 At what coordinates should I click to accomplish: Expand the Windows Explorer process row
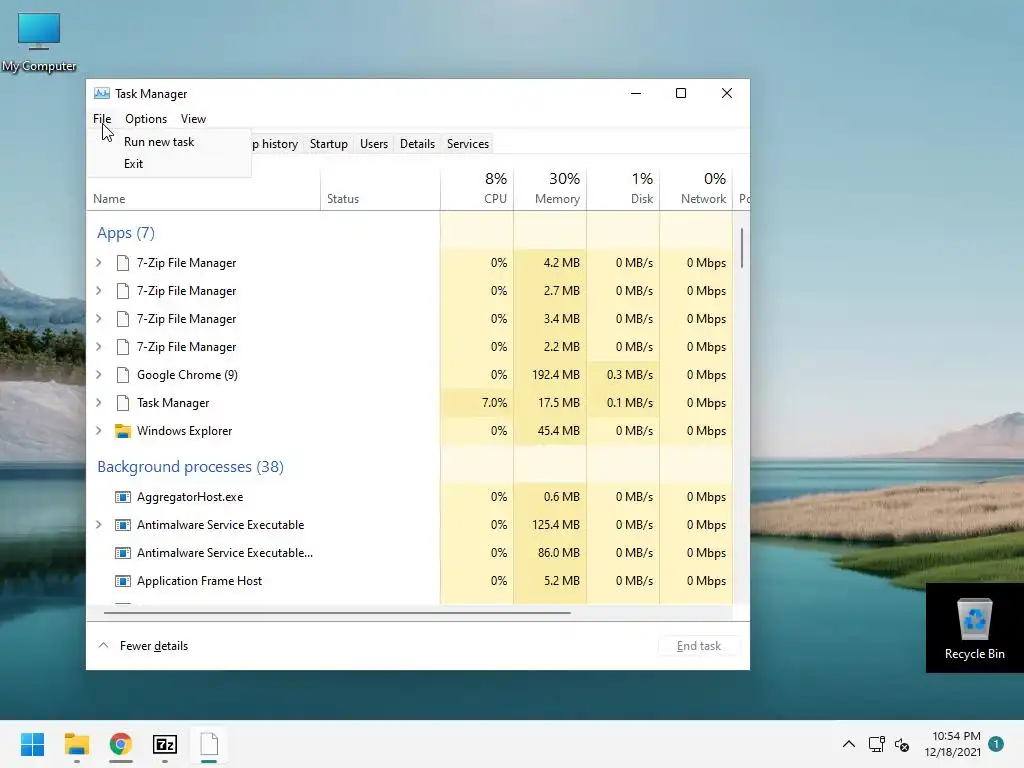(99, 431)
